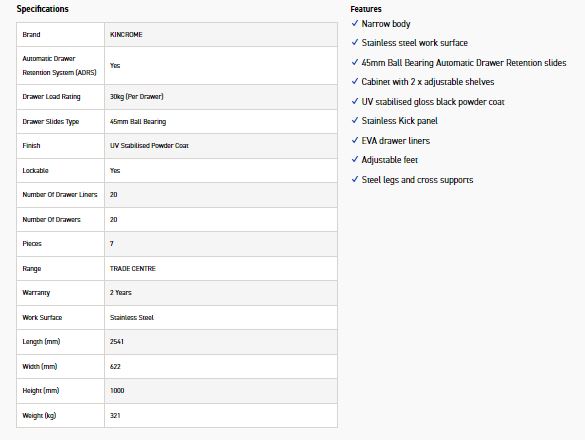
Task: Click the Drawer Load Rating row label
Action: (x=51, y=97)
